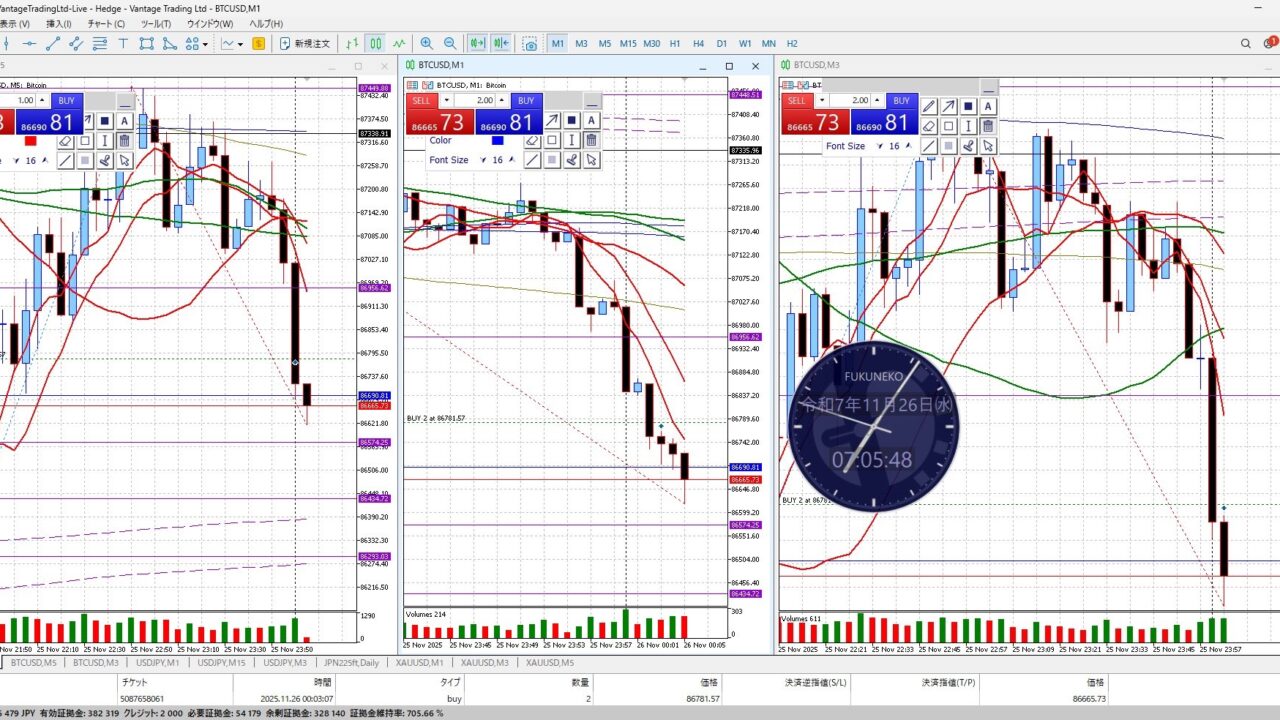Open the チャート(C) menu

click(x=106, y=24)
